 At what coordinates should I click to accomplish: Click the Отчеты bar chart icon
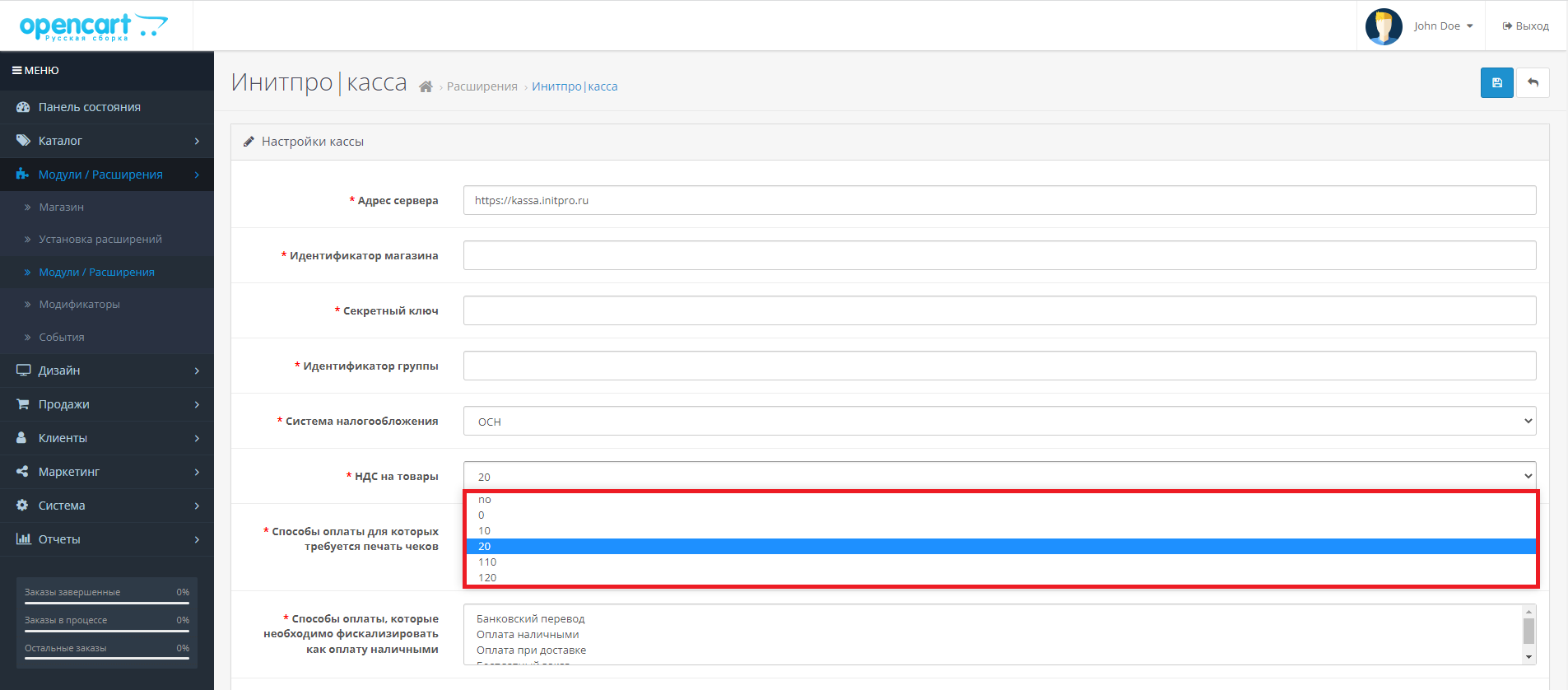point(23,539)
